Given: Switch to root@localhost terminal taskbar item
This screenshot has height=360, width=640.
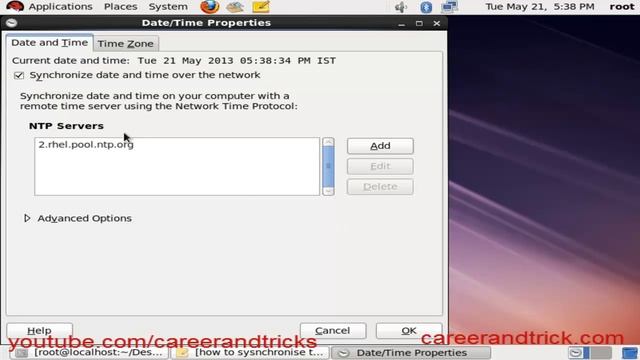Looking at the screenshot, I should click(x=89, y=353).
